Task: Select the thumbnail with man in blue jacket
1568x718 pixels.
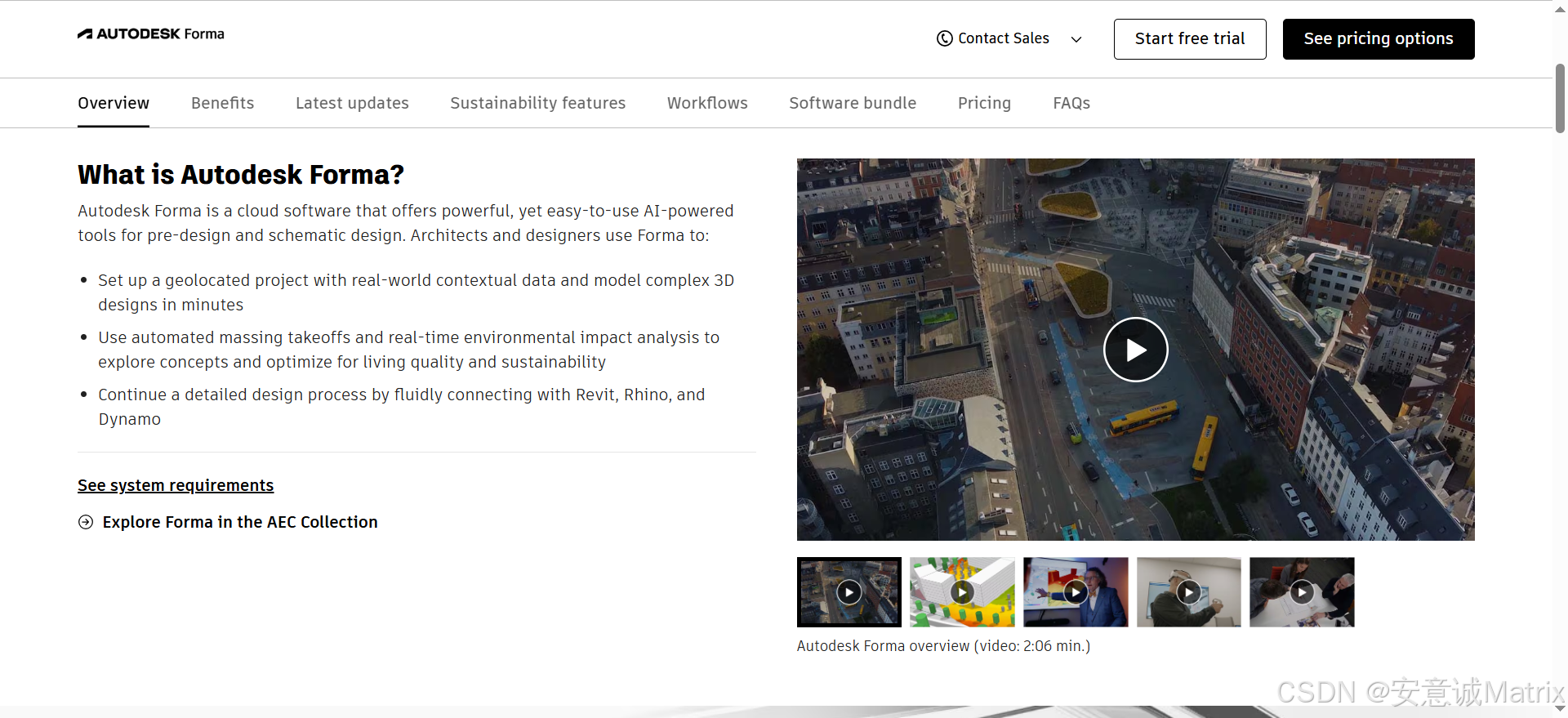Action: (1076, 592)
